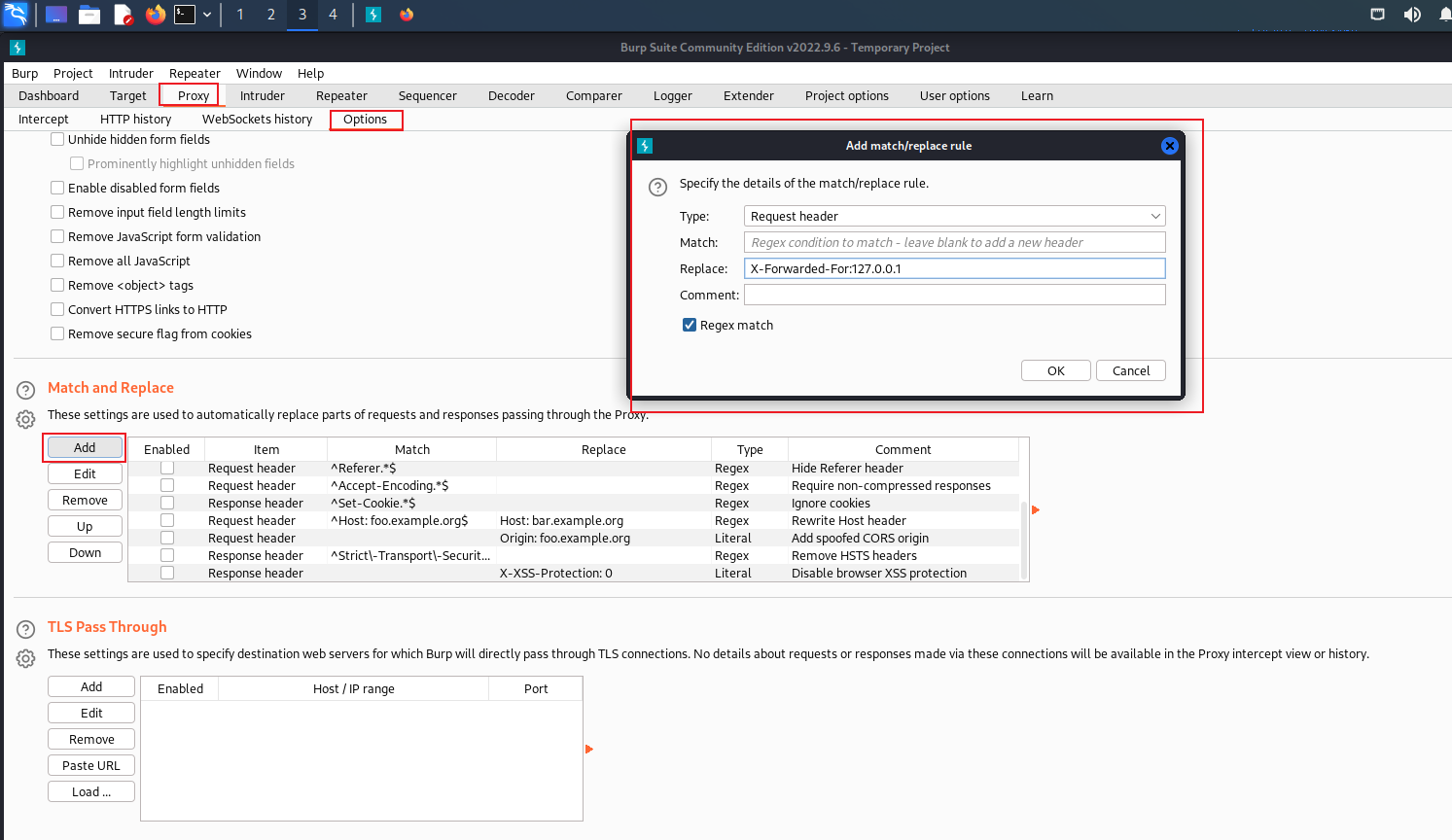Launch Firefox from the panel launcher
1452x840 pixels.
tap(156, 15)
